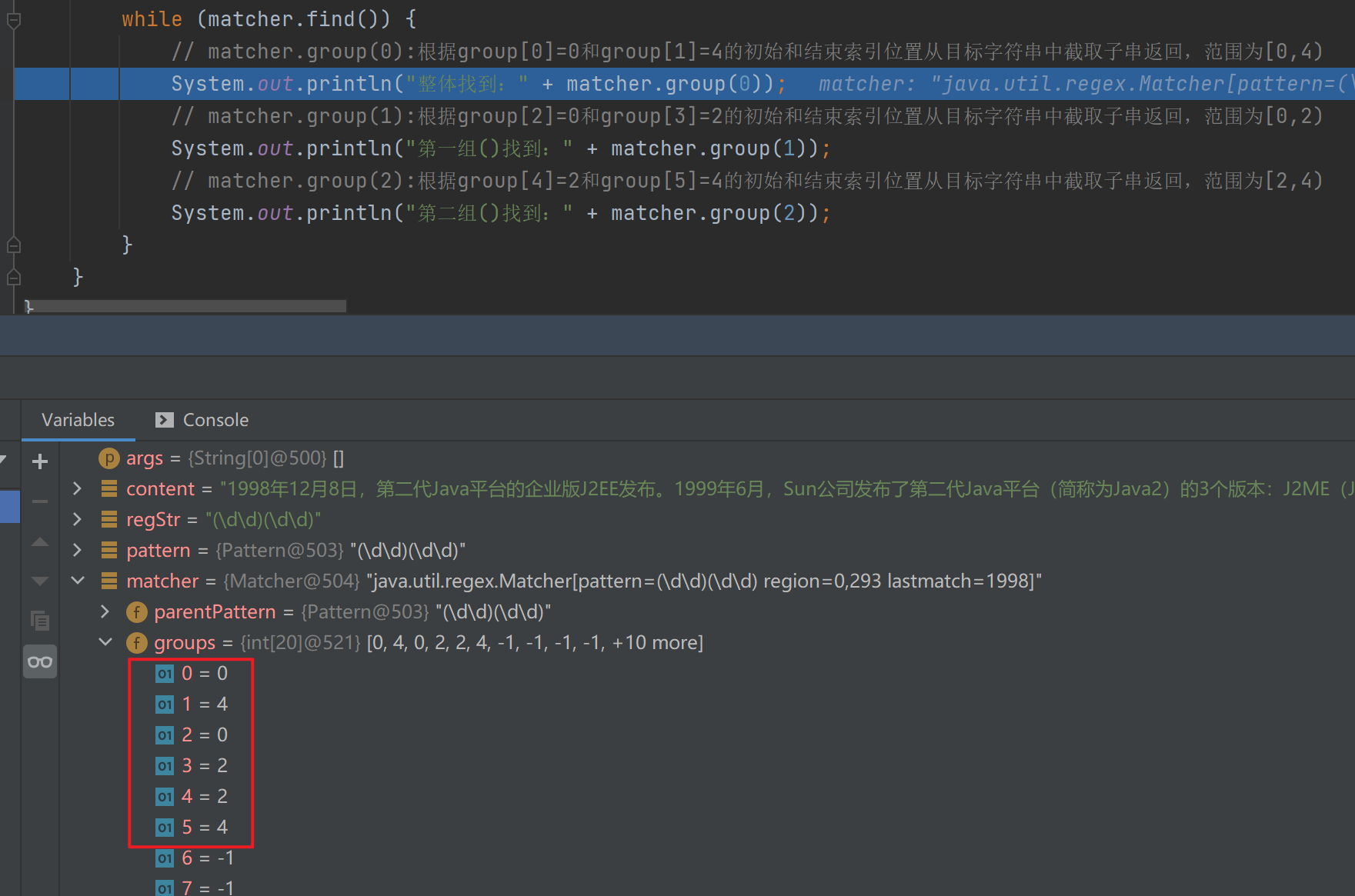Collapse the matcher variable node
1355x896 pixels.
[x=77, y=581]
